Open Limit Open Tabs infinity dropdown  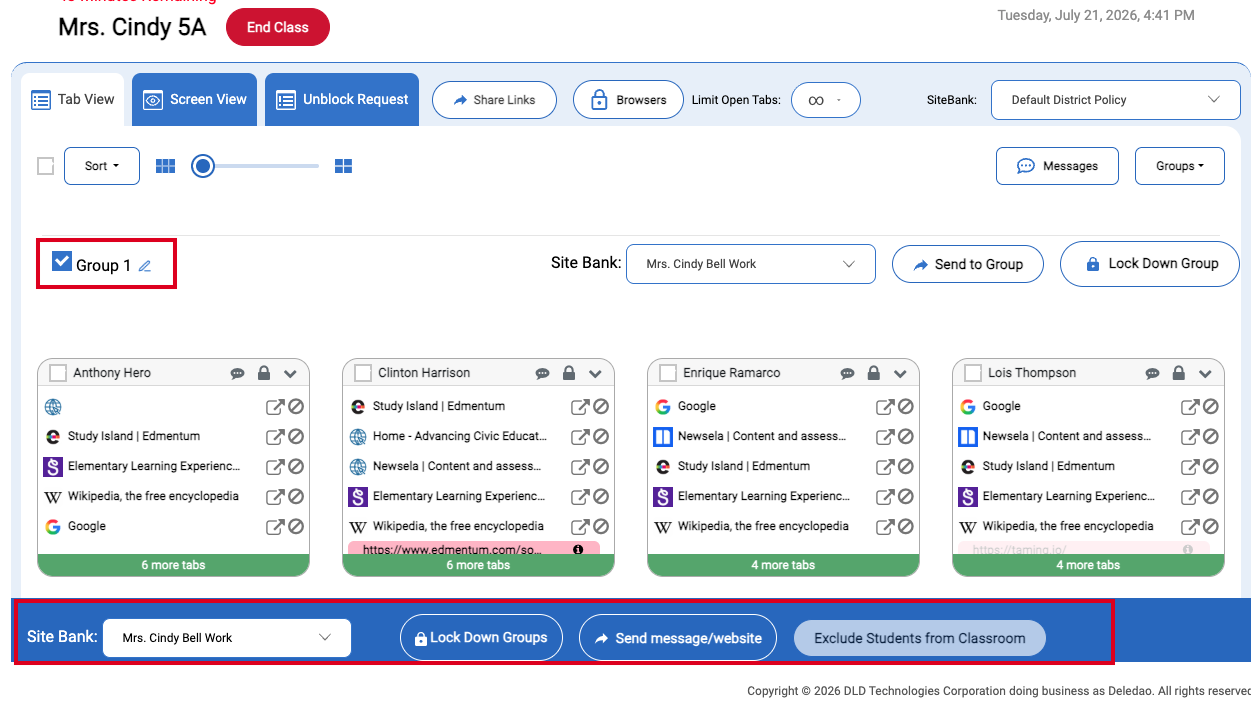pyautogui.click(x=826, y=100)
